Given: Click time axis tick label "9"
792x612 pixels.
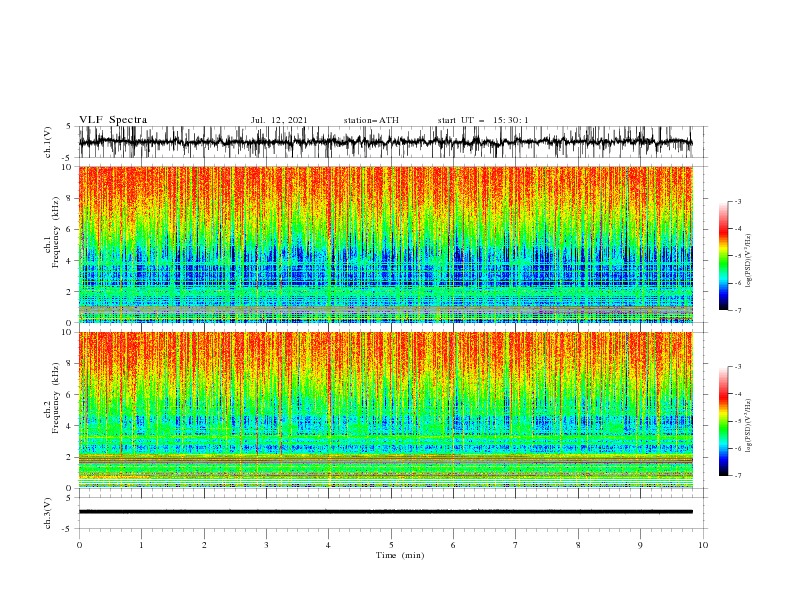Looking at the screenshot, I should tap(640, 545).
